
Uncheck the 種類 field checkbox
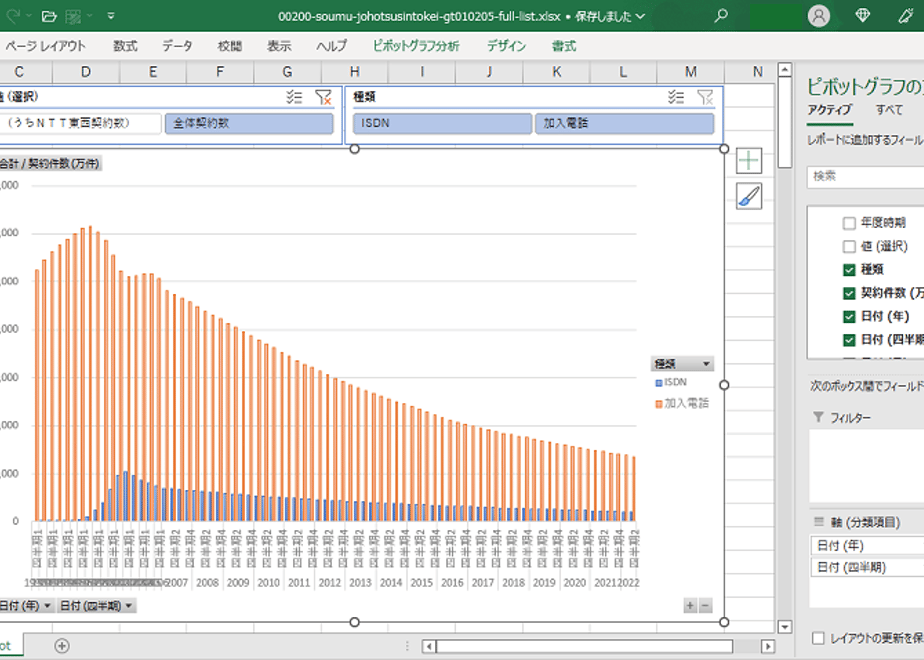[x=849, y=270]
